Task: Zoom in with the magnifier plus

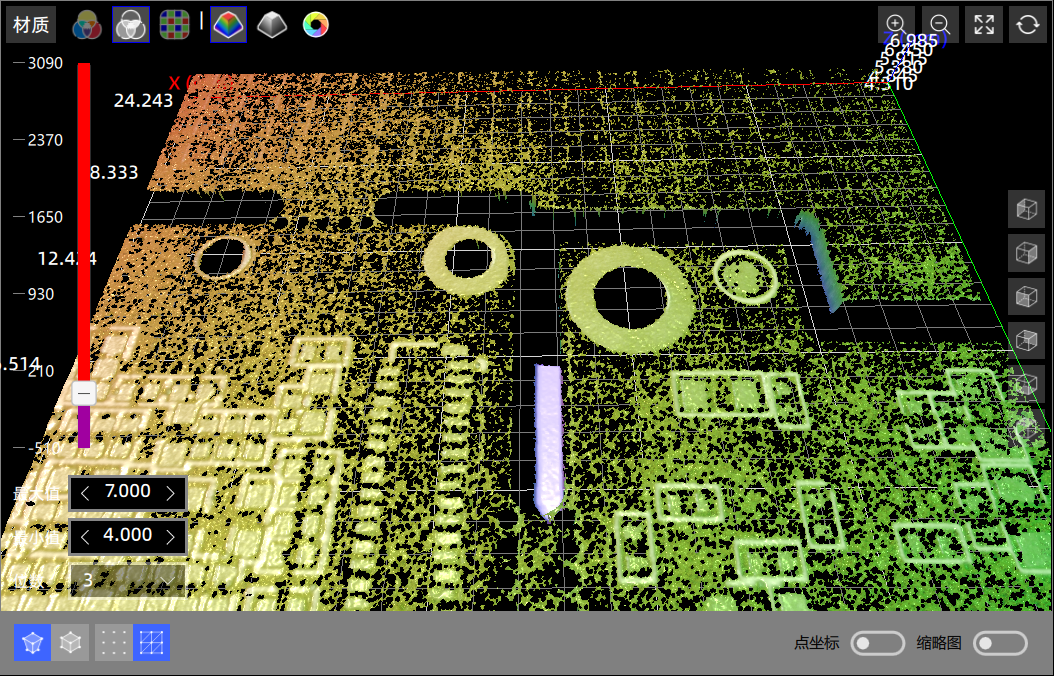Action: tap(896, 25)
